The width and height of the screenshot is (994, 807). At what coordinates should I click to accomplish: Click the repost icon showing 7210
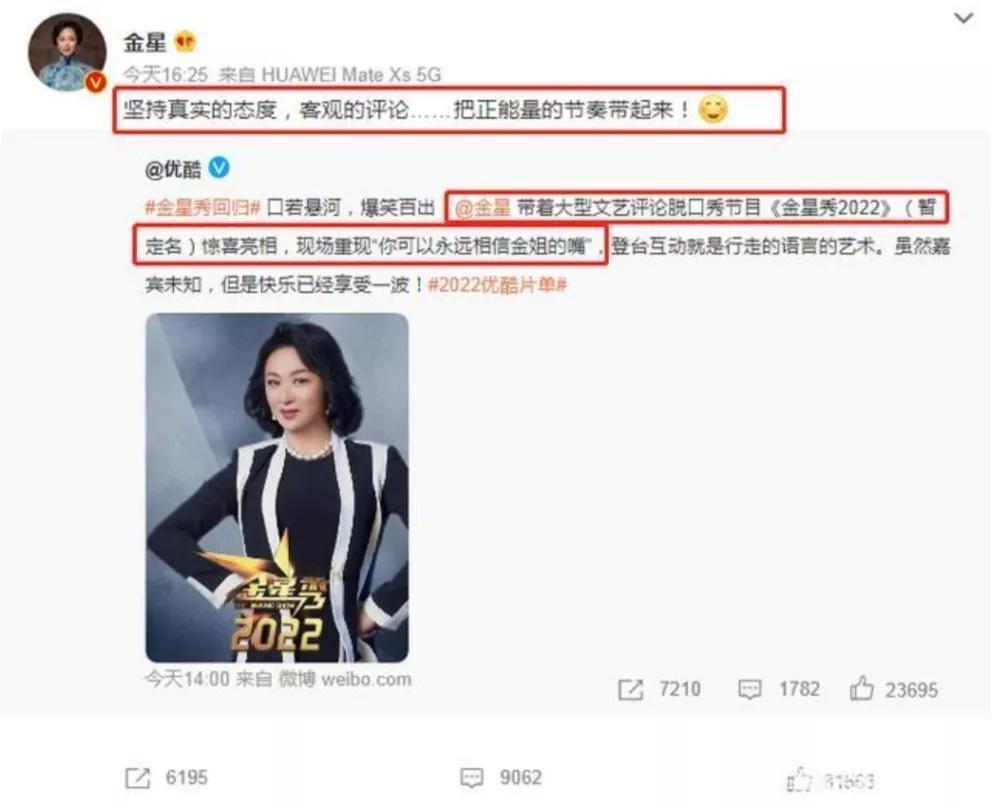(630, 690)
